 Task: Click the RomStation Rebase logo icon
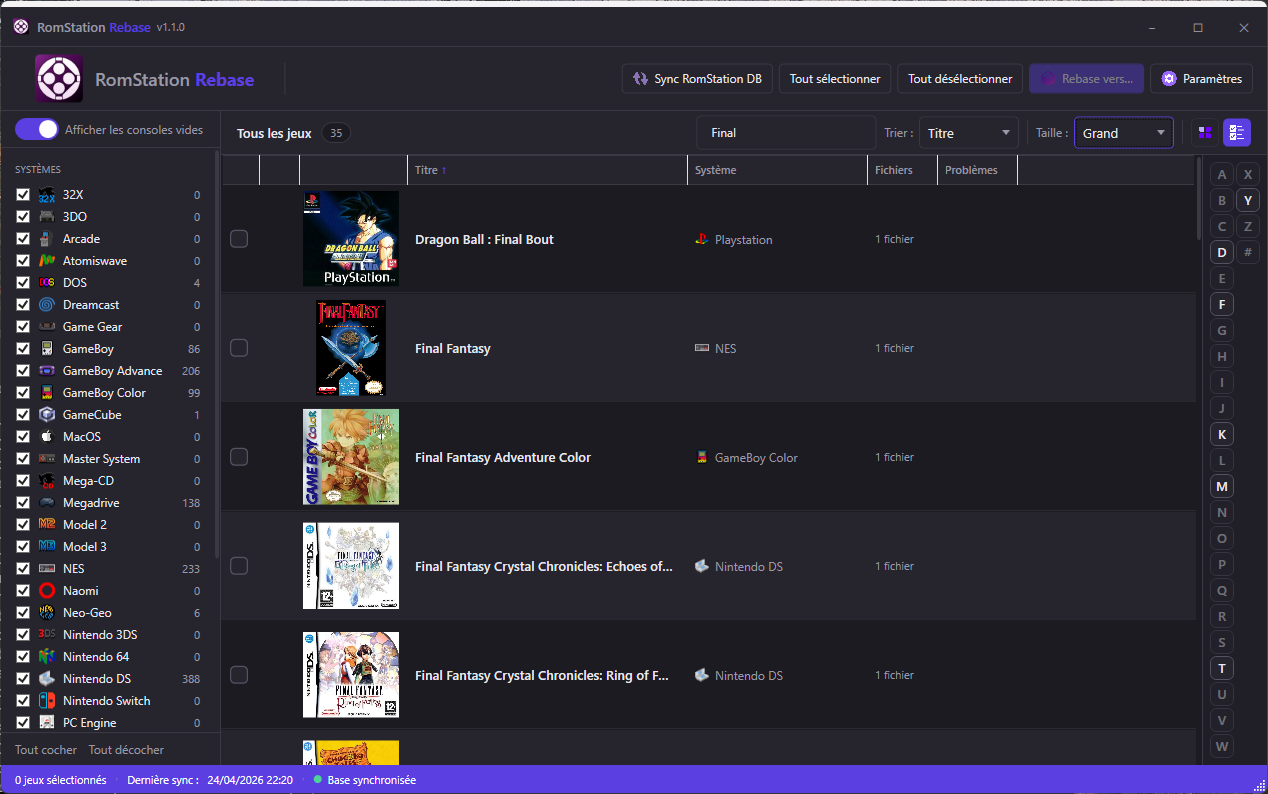point(59,79)
